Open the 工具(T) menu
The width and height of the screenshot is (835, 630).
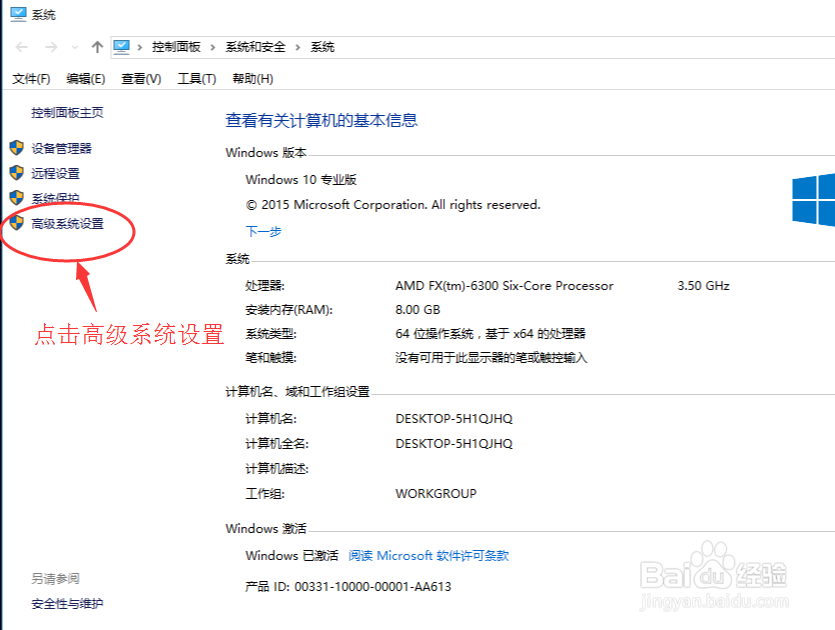[x=197, y=79]
